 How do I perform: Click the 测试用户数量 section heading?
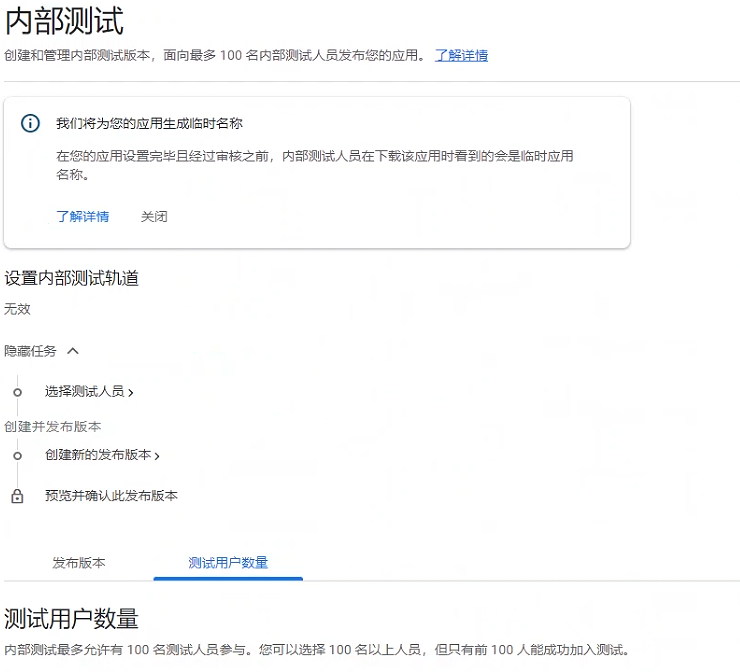click(x=71, y=619)
